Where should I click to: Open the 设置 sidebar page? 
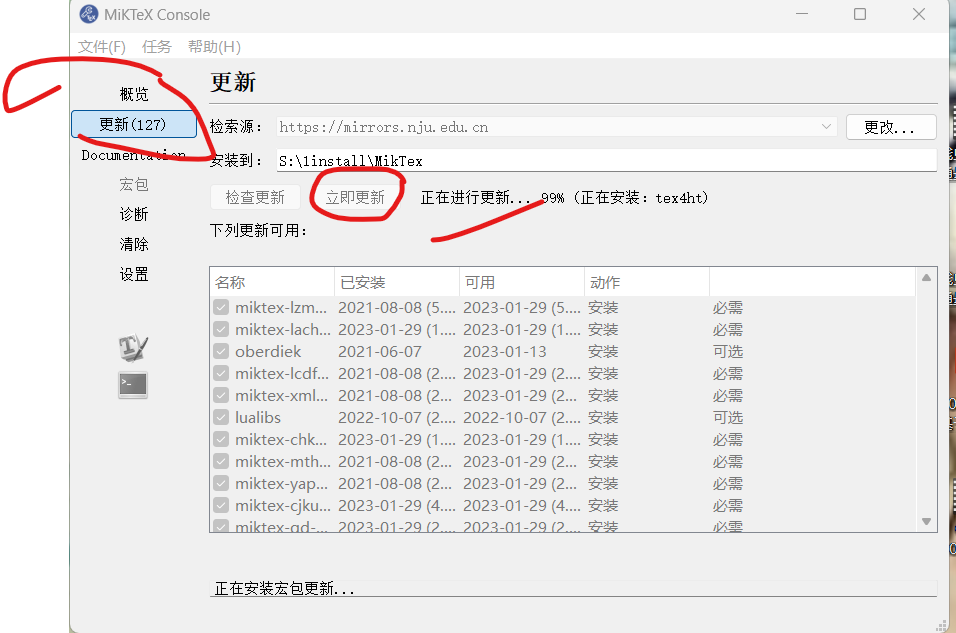pyautogui.click(x=134, y=274)
